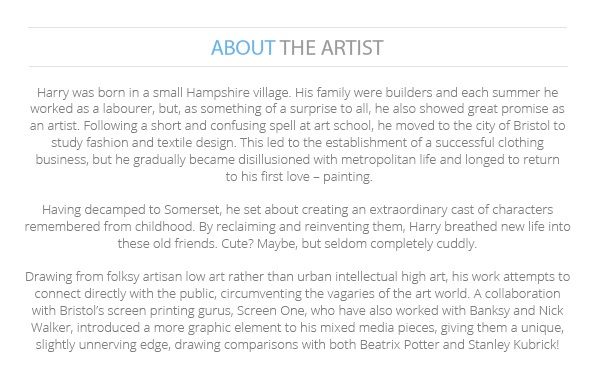Click the word "Somerset" in second paragraph
Image resolution: width=600 pixels, height=369 pixels.
192,210
